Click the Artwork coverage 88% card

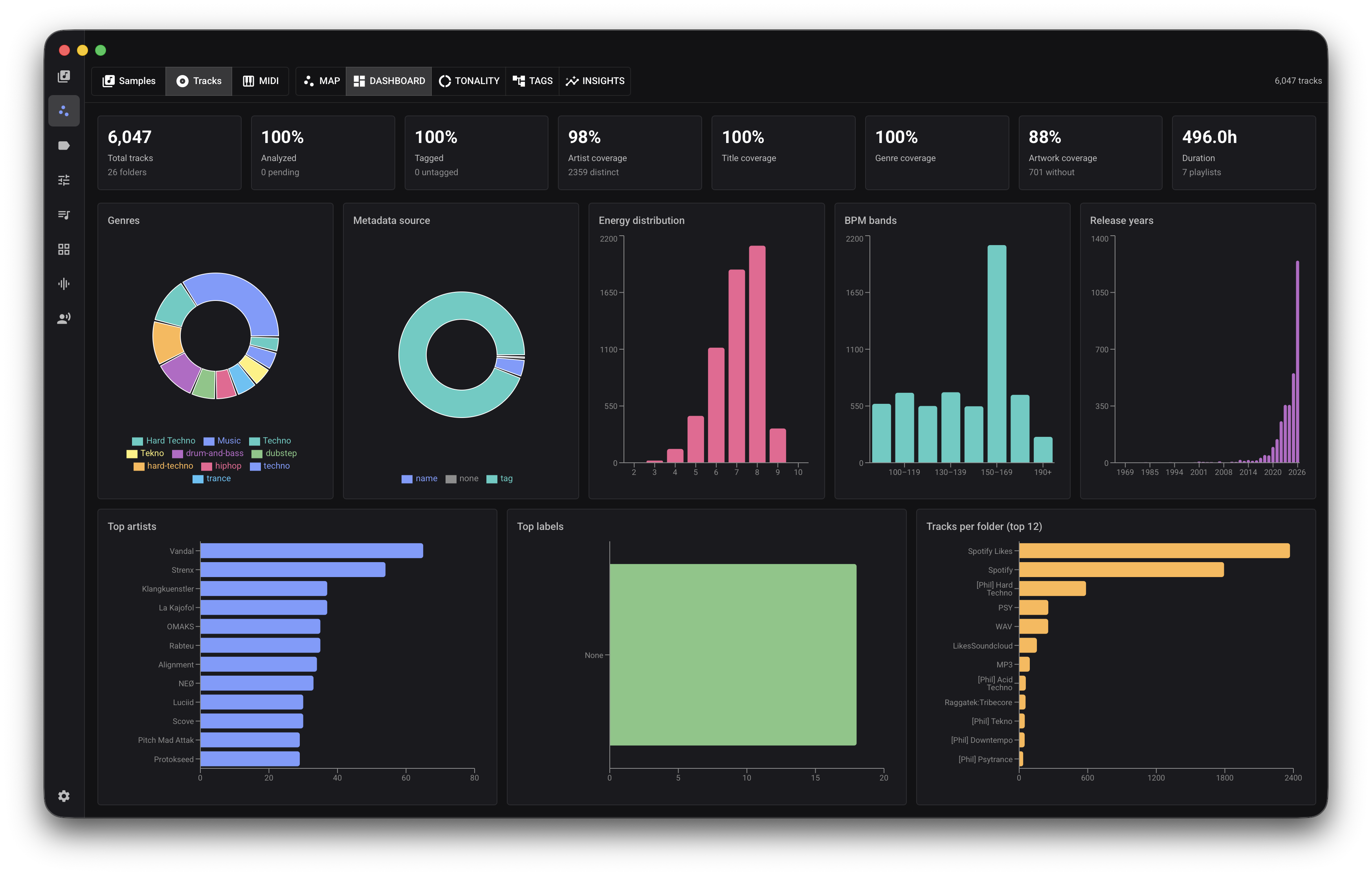tap(1090, 153)
